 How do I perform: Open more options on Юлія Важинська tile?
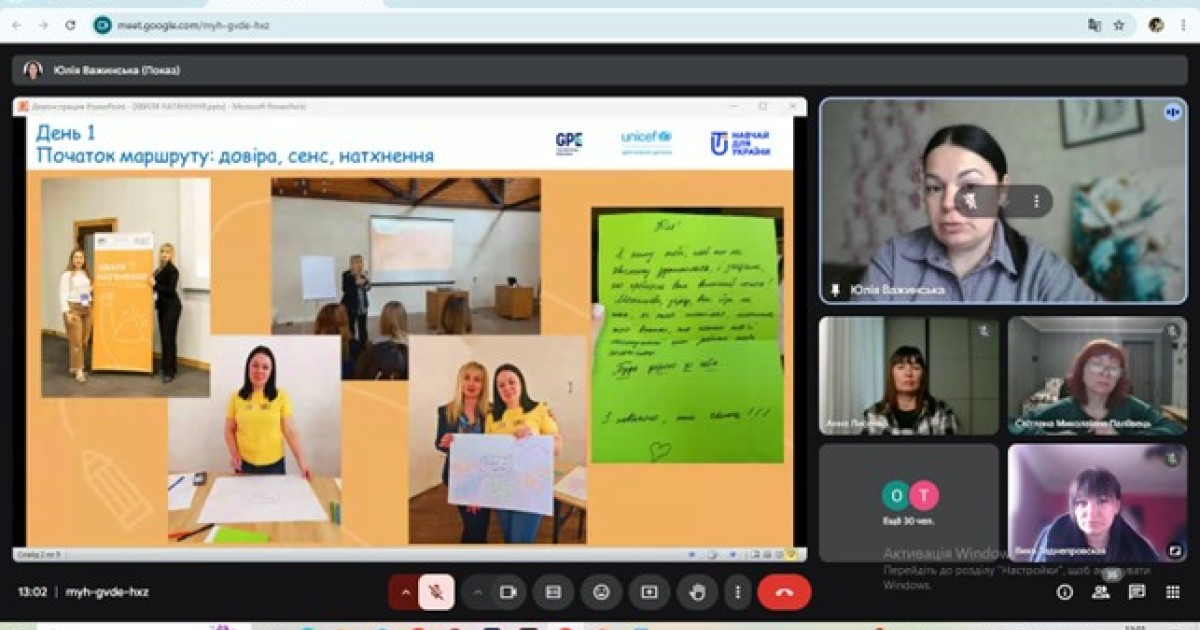pyautogui.click(x=1036, y=202)
